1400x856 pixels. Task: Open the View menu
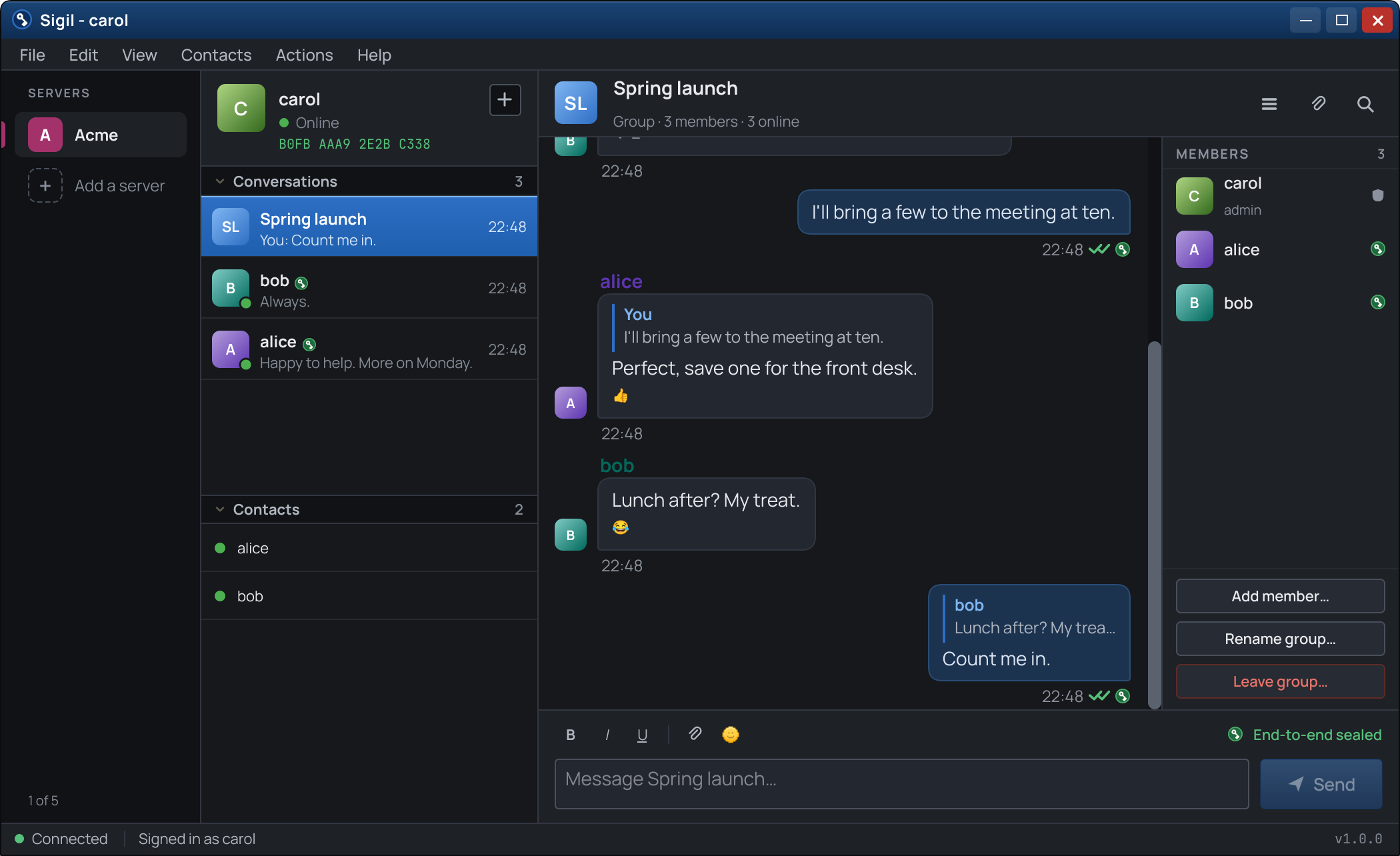(x=139, y=55)
